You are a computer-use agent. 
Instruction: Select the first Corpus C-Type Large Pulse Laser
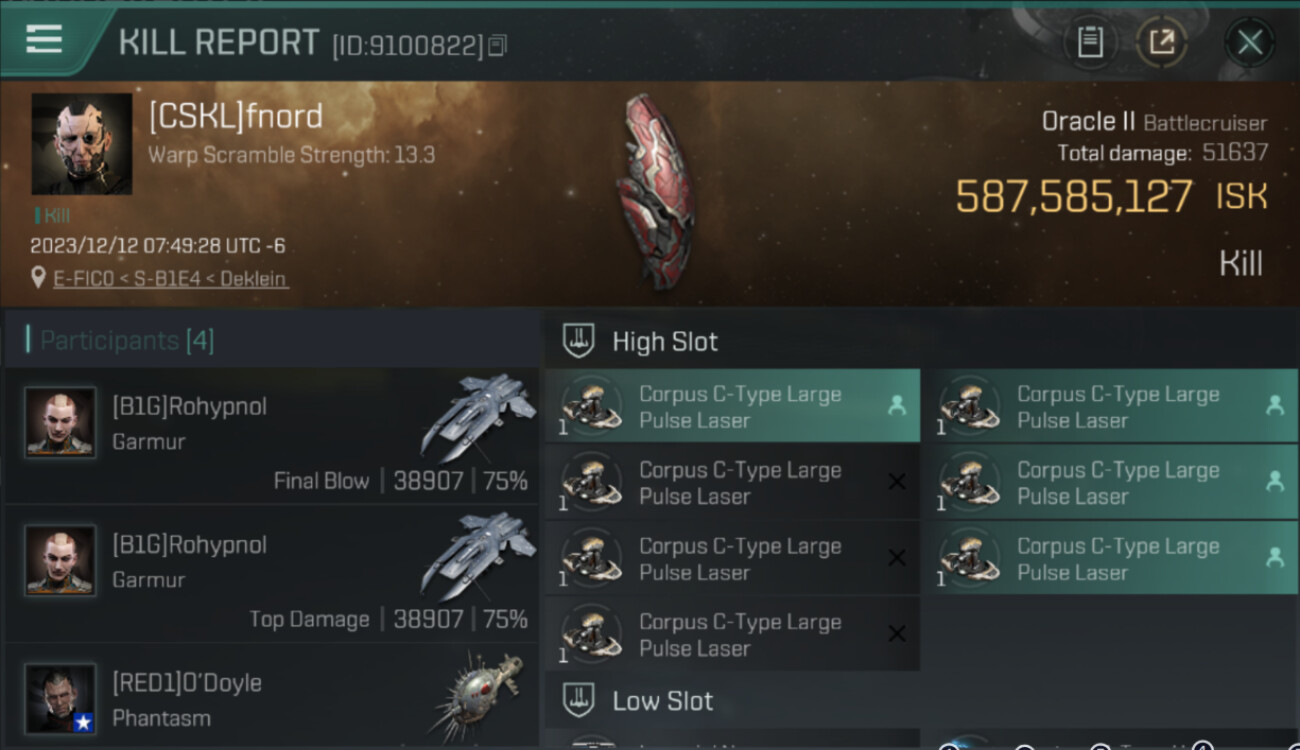[x=732, y=407]
